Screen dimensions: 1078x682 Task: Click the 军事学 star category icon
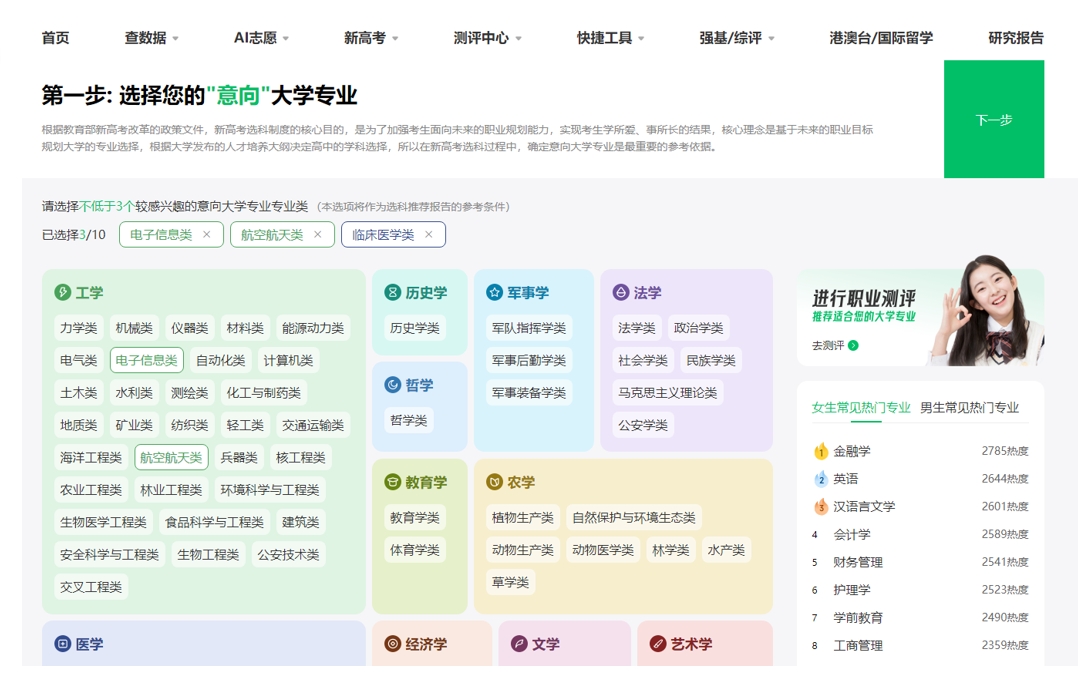tap(492, 293)
